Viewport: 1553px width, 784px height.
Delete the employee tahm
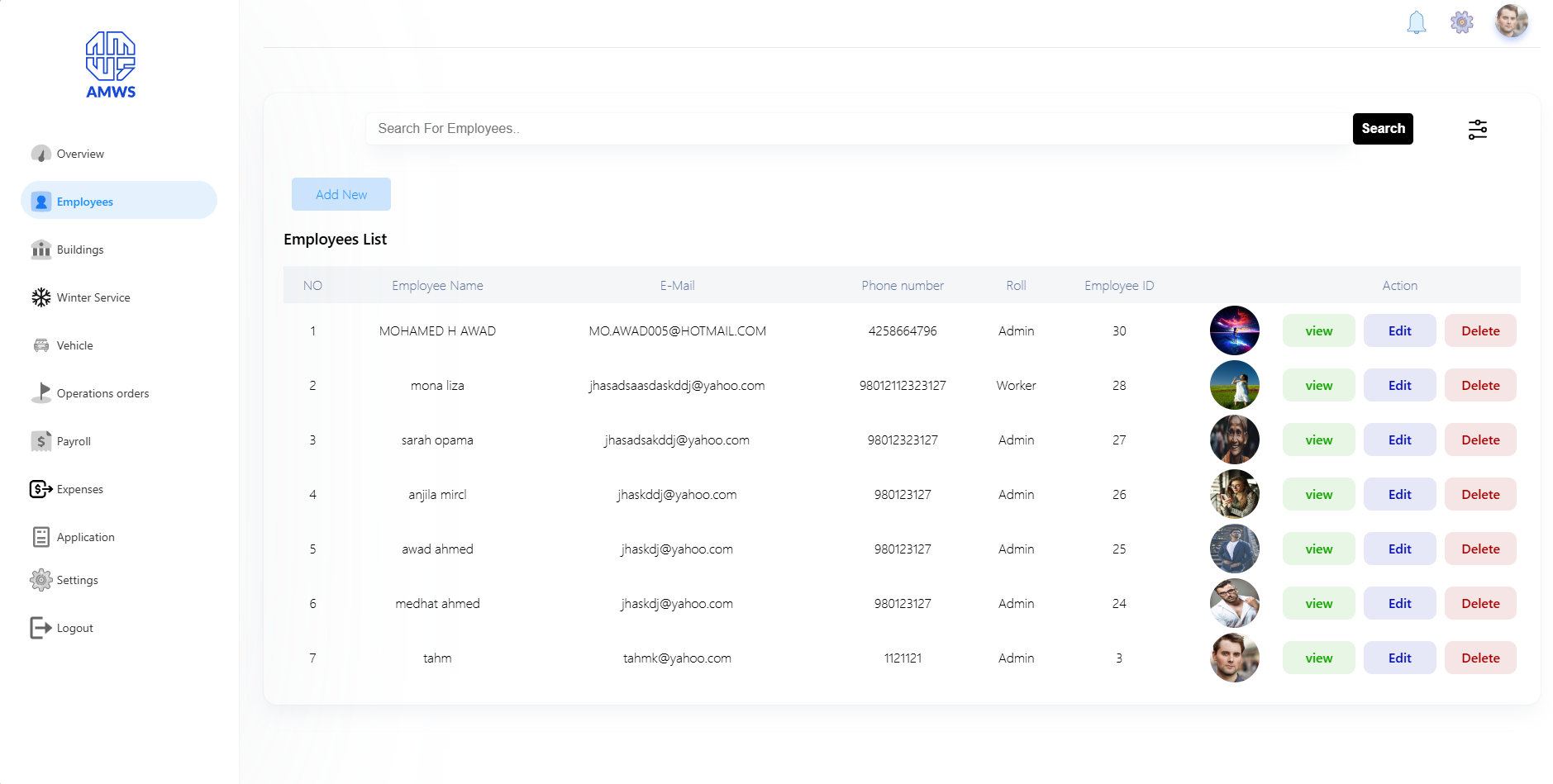point(1479,658)
